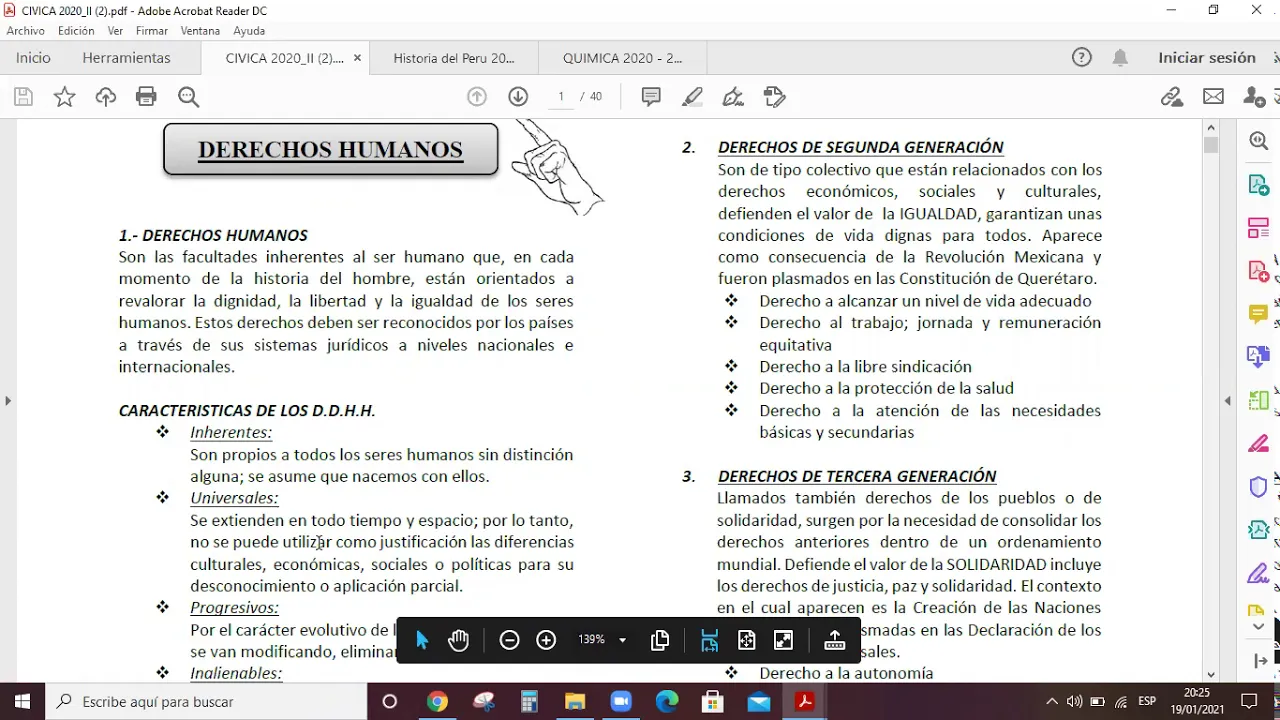
Task: Open Google Chrome from taskbar
Action: coord(437,702)
